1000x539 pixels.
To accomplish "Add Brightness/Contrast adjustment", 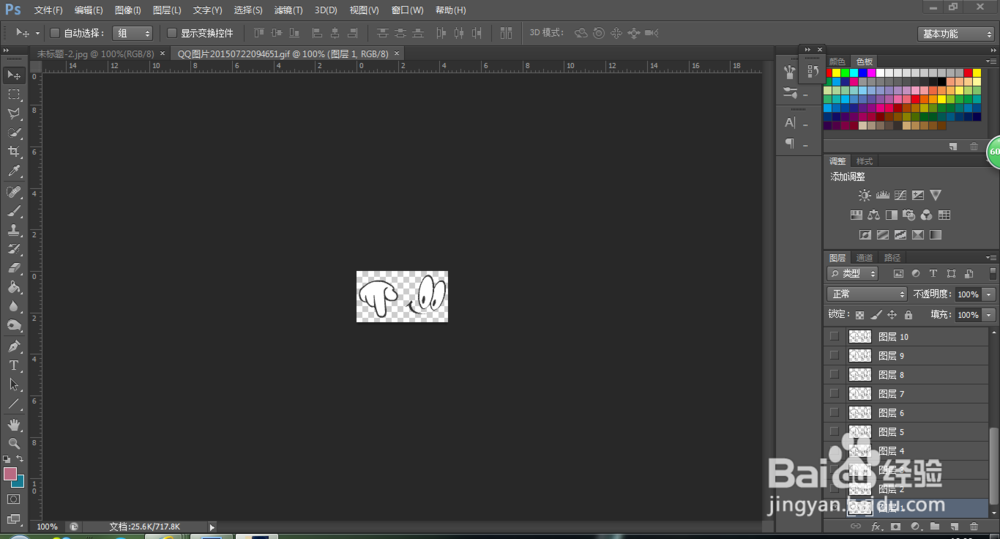I will pyautogui.click(x=864, y=195).
